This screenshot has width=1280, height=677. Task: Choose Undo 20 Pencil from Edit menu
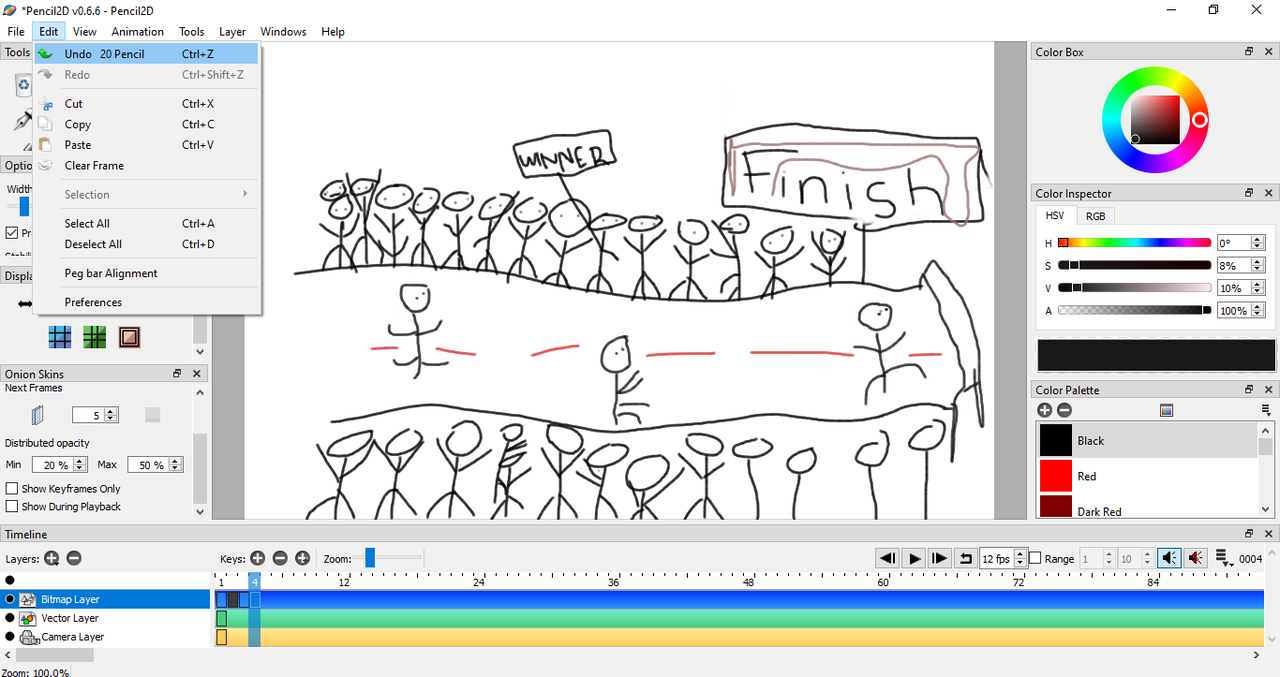[x=146, y=54]
